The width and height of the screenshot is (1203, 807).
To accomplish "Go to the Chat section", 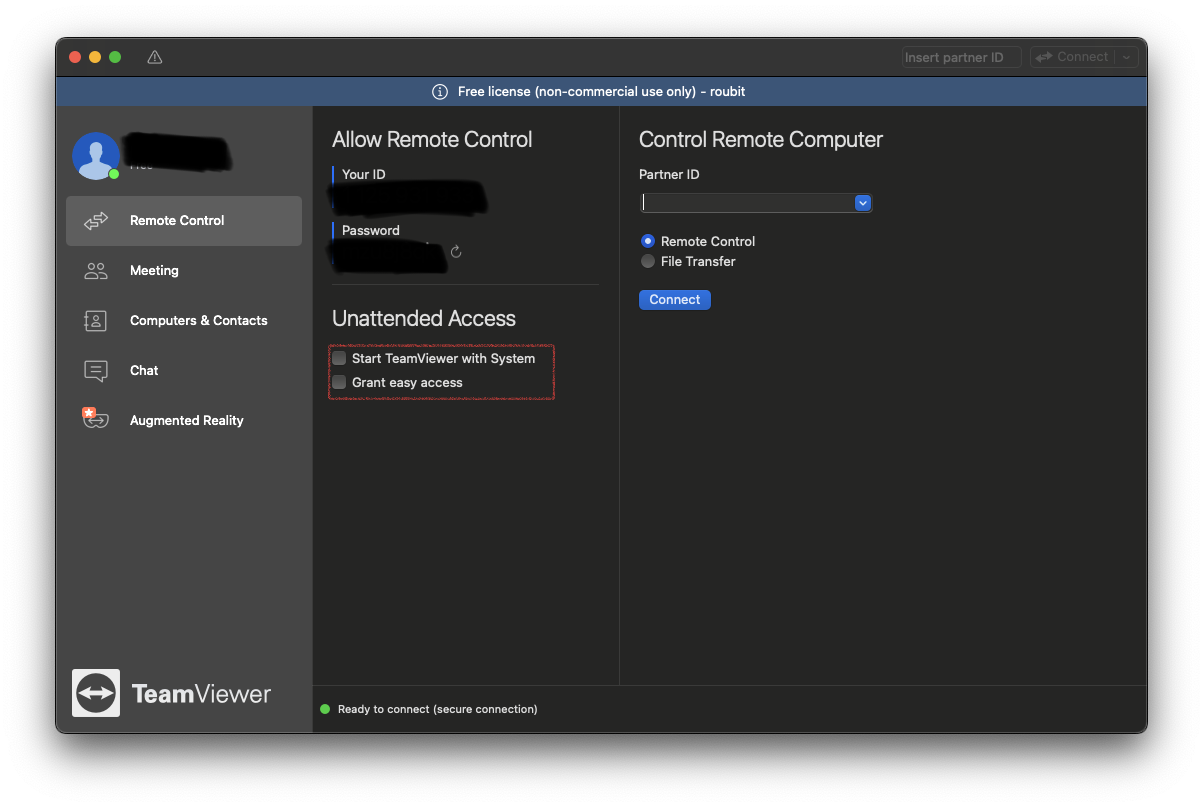I will coord(184,371).
